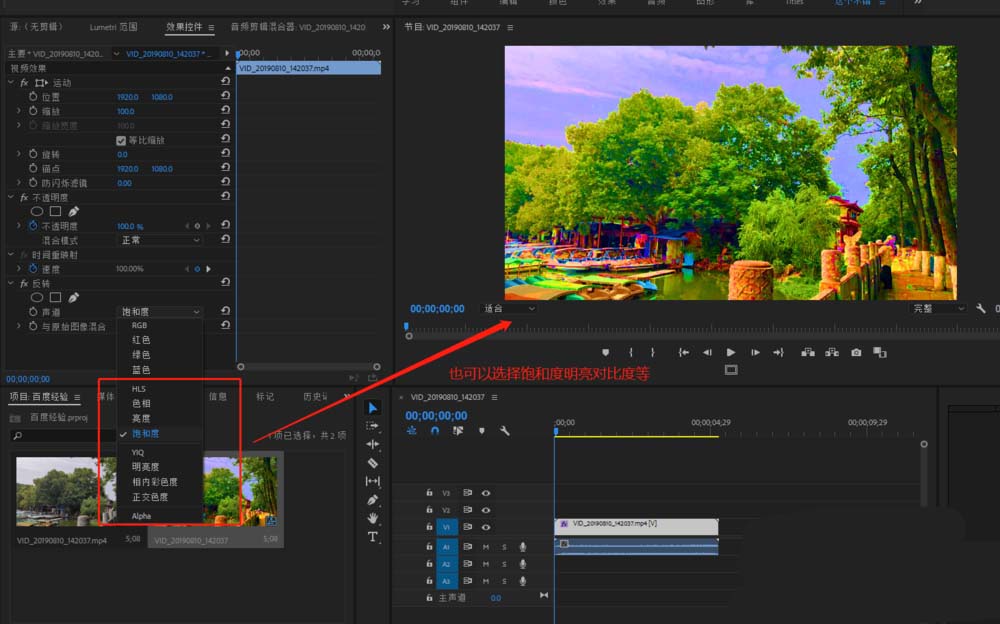Image resolution: width=1000 pixels, height=624 pixels.
Task: Choose 亮度 from the channel list
Action: (141, 418)
